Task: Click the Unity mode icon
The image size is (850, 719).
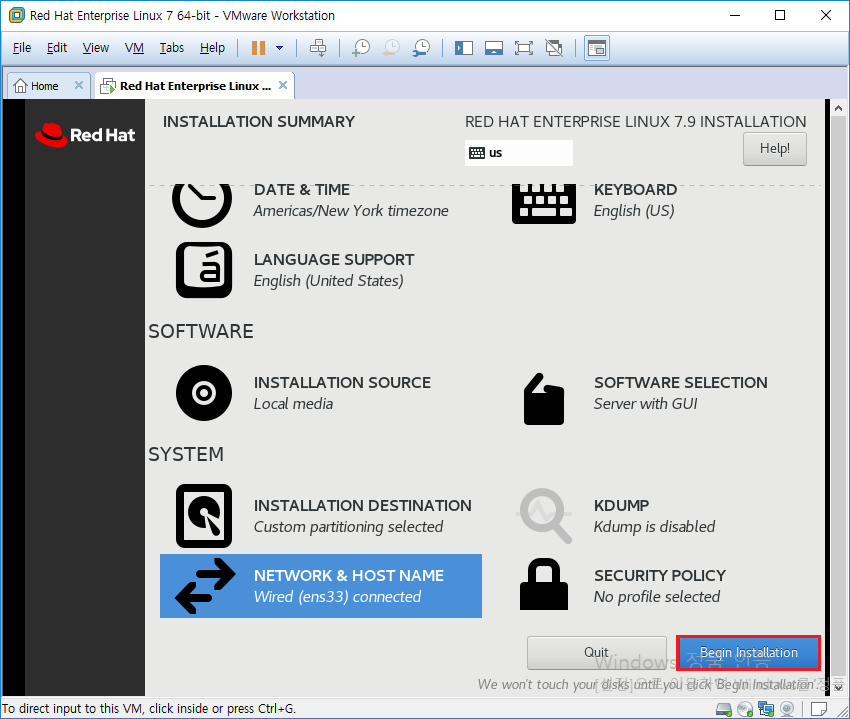Action: click(554, 48)
